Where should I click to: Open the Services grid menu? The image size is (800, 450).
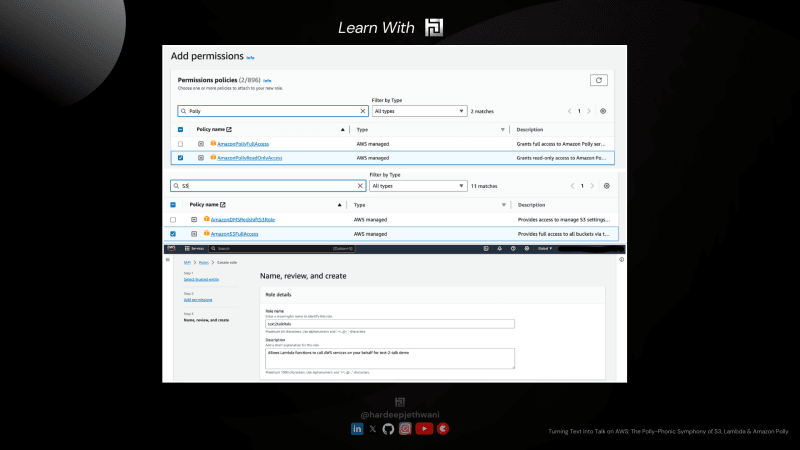(x=194, y=248)
